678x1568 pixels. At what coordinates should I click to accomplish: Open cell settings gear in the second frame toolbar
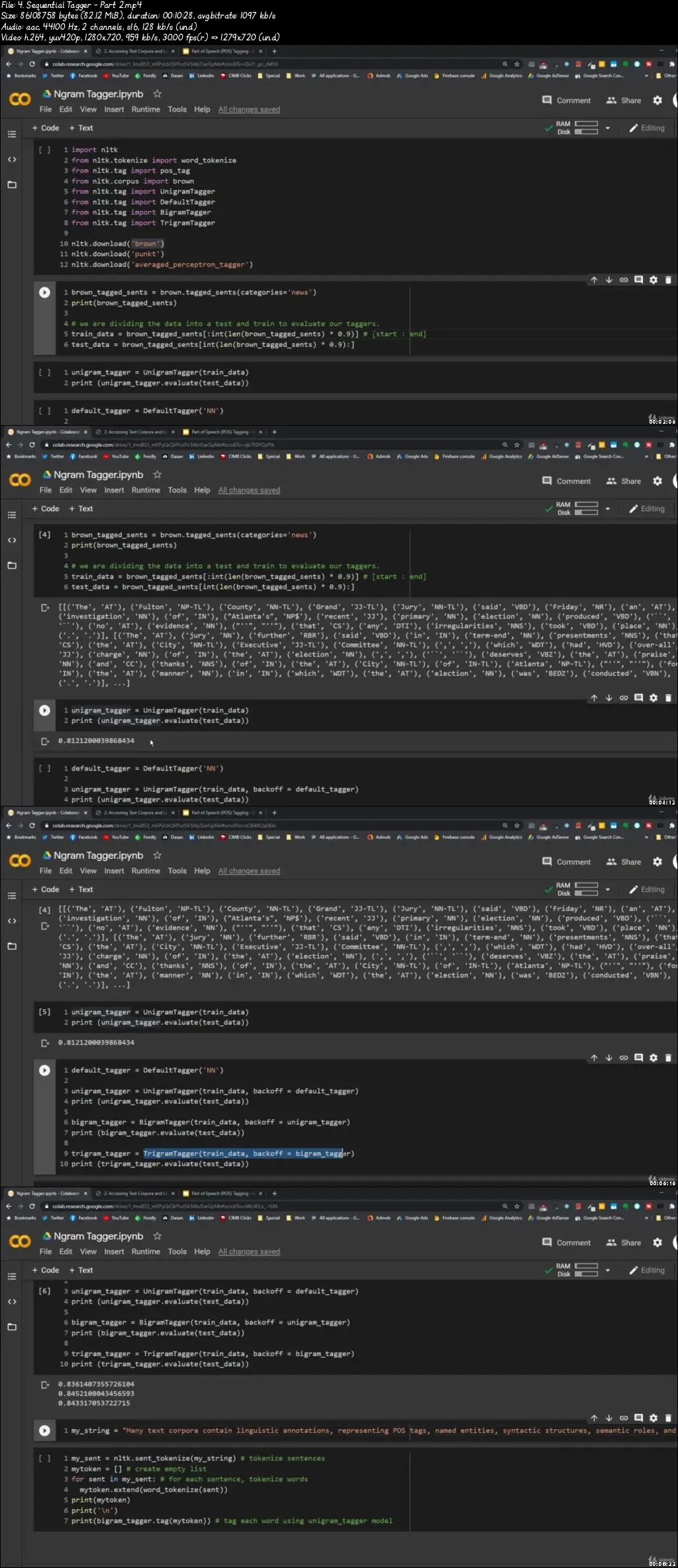click(654, 697)
